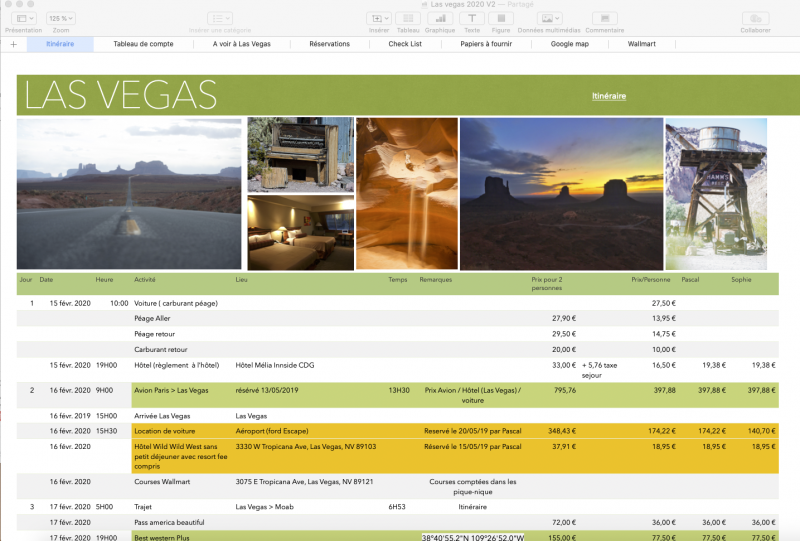Select the desert road photo

(129, 193)
